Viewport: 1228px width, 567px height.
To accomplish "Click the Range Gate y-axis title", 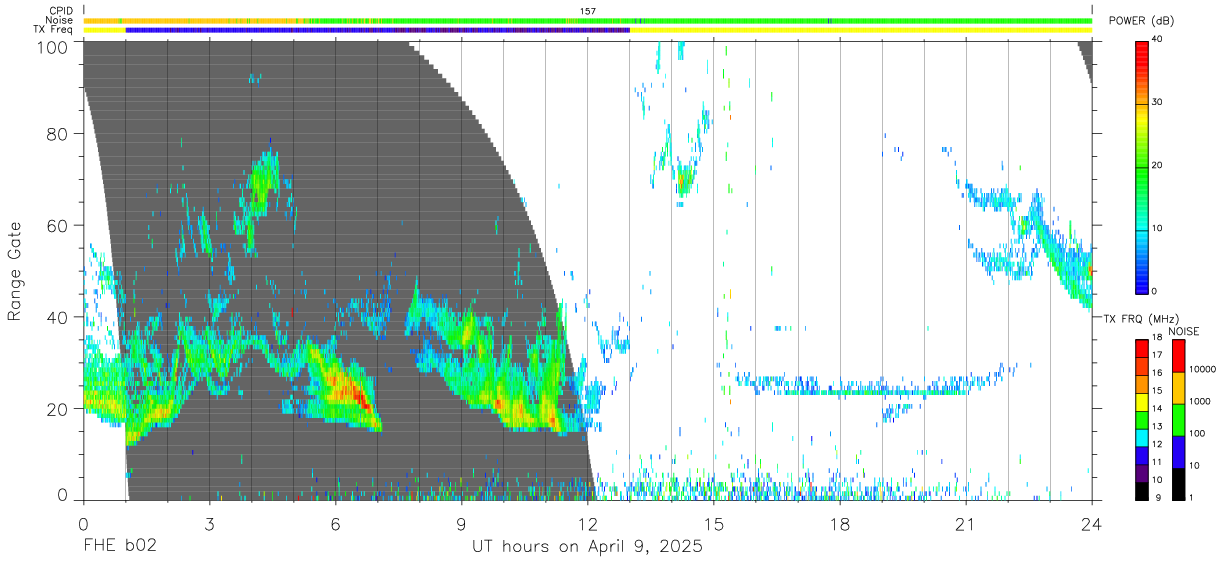I will click(x=15, y=271).
